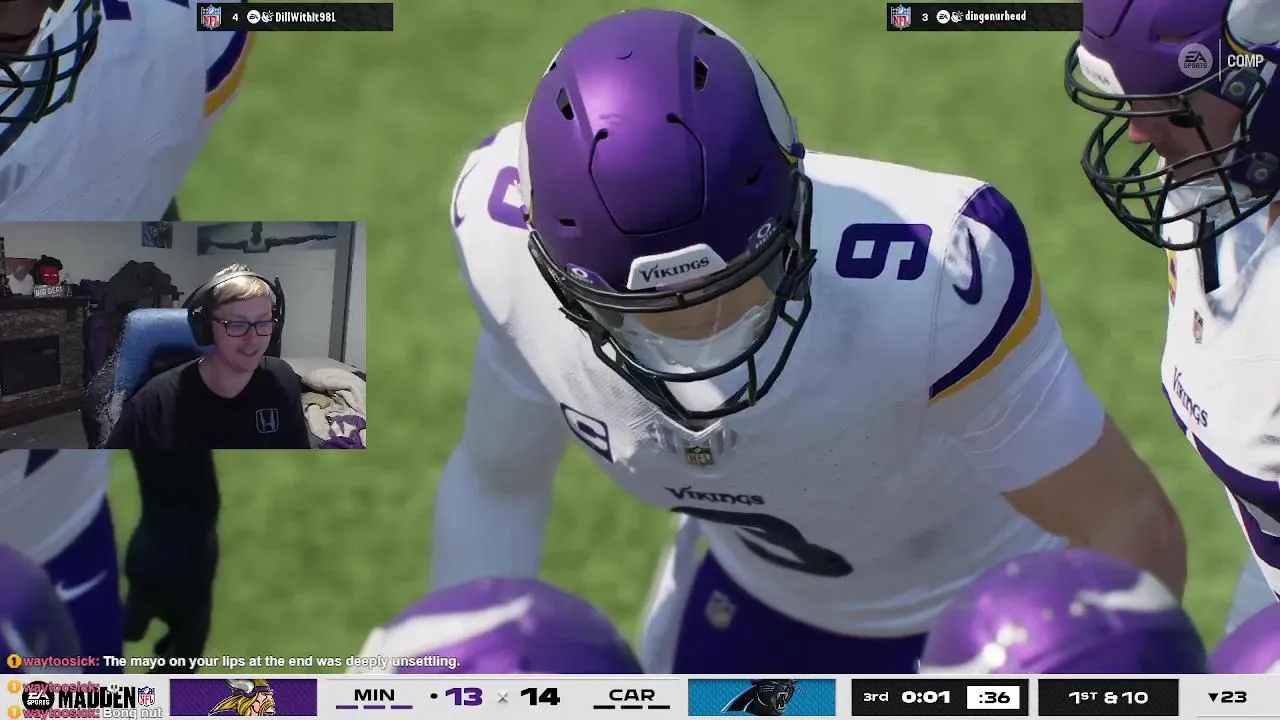The height and width of the screenshot is (720, 1280).
Task: Click the 'Bong nut' chat message
Action: coord(132,713)
